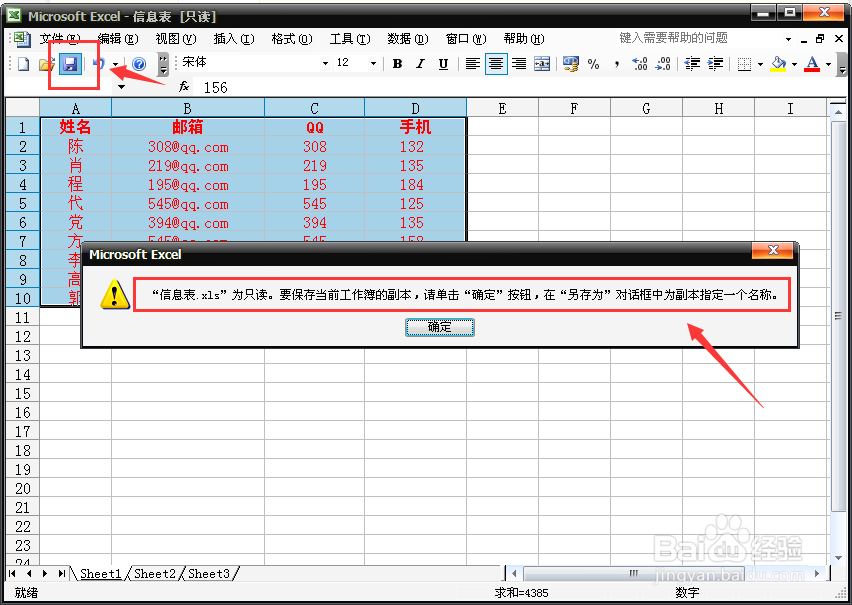Click the Undo arrow icon

[99, 64]
